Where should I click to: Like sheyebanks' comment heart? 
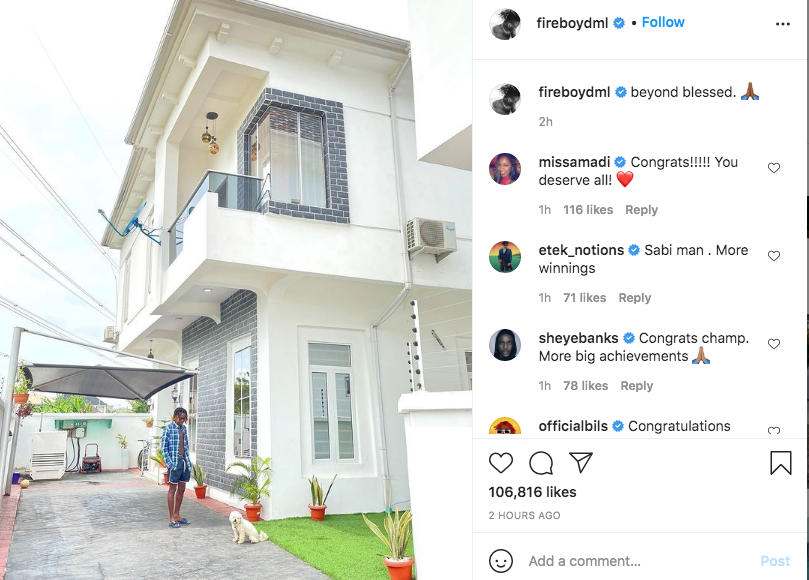click(x=773, y=344)
